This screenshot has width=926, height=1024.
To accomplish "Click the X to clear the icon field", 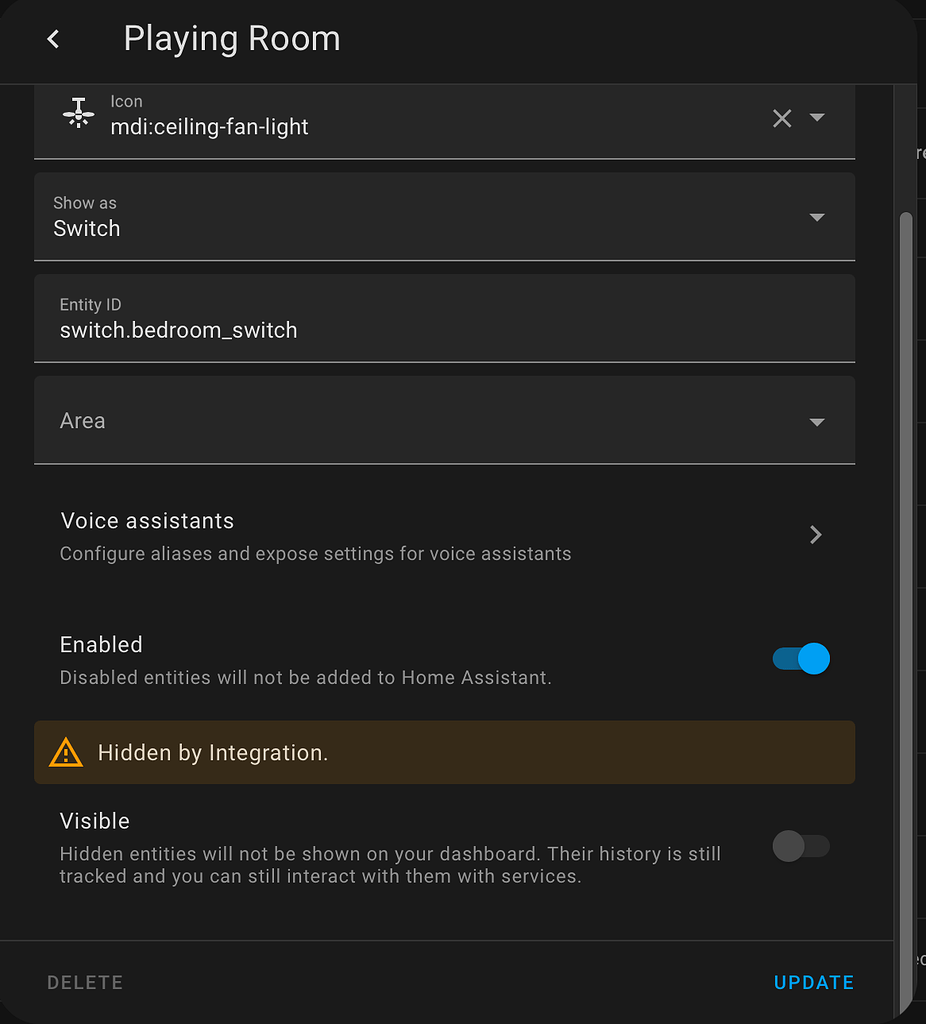I will 782,118.
